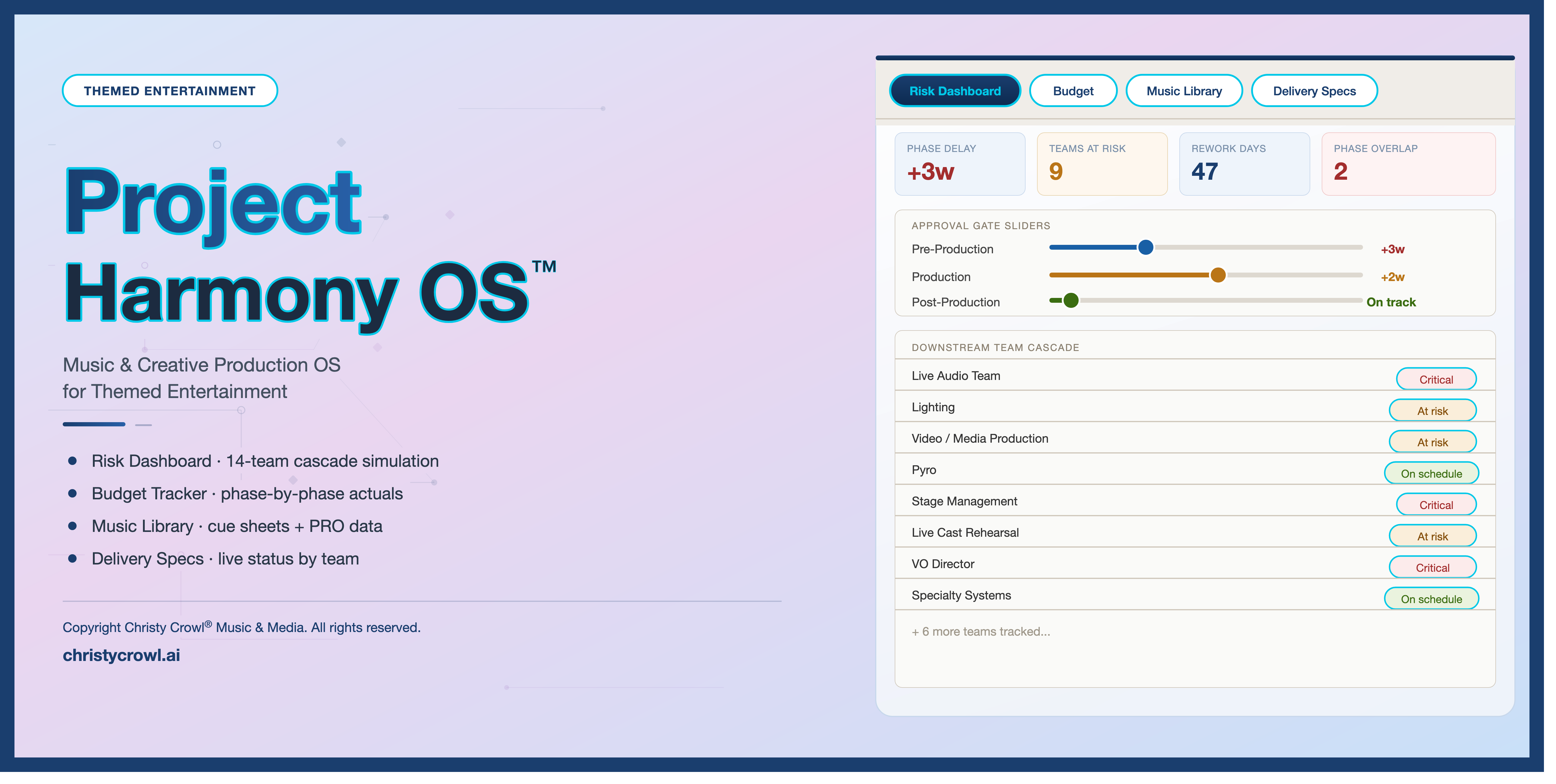Click Critical badge for Live Audio Team

click(1436, 379)
